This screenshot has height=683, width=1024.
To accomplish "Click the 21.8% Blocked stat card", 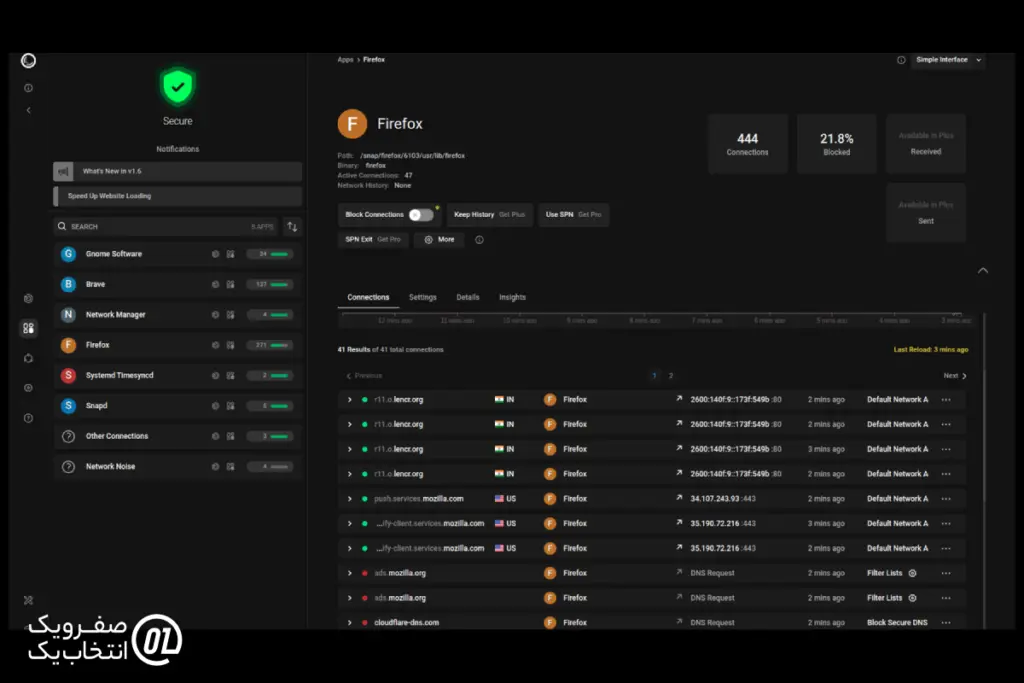I will click(x=837, y=144).
